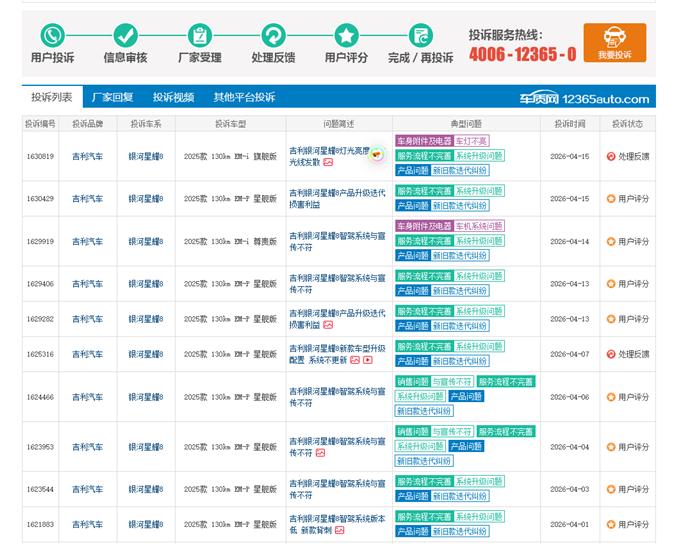Open image icon in complaint 1630819 description
Image resolution: width=700 pixels, height=544 pixels.
tap(329, 162)
